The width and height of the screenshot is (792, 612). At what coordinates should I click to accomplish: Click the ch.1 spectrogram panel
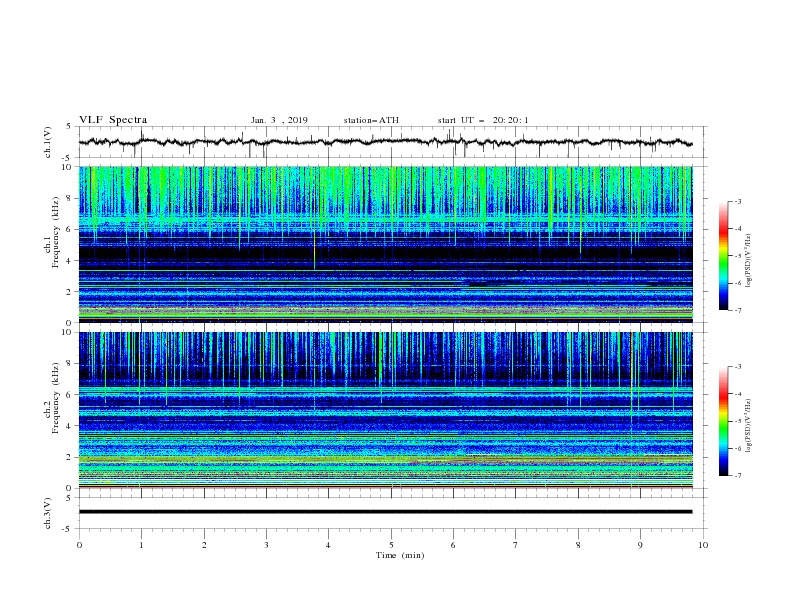coord(386,244)
